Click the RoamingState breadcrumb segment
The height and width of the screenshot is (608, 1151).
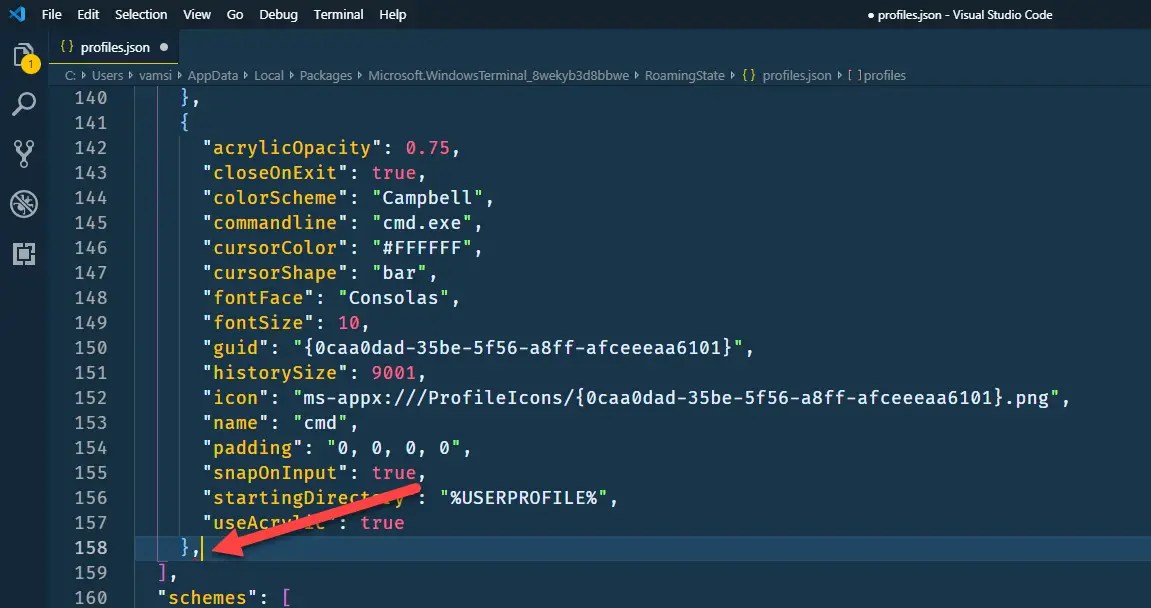point(685,76)
